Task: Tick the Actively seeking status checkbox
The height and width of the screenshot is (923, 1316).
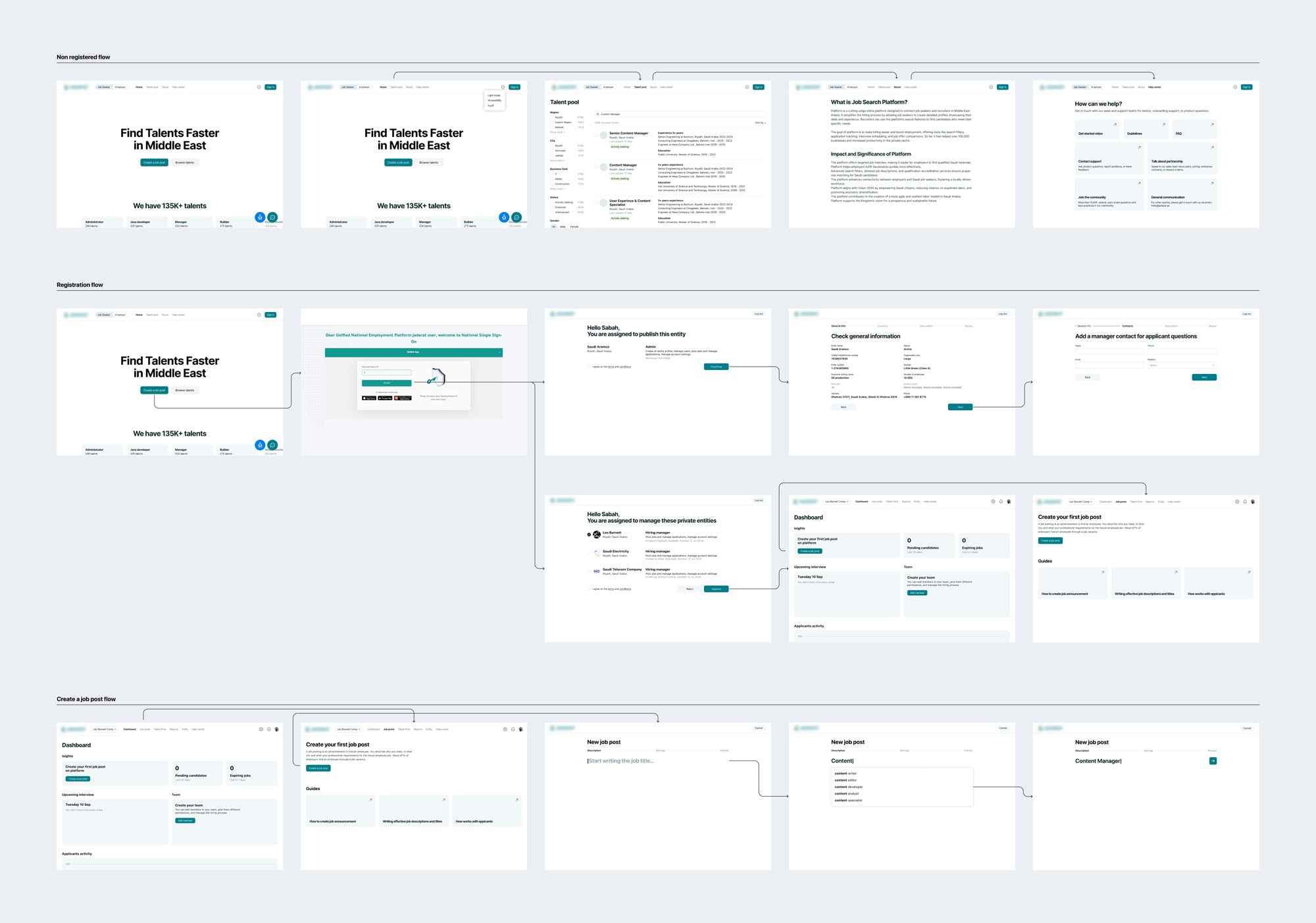Action: point(552,203)
